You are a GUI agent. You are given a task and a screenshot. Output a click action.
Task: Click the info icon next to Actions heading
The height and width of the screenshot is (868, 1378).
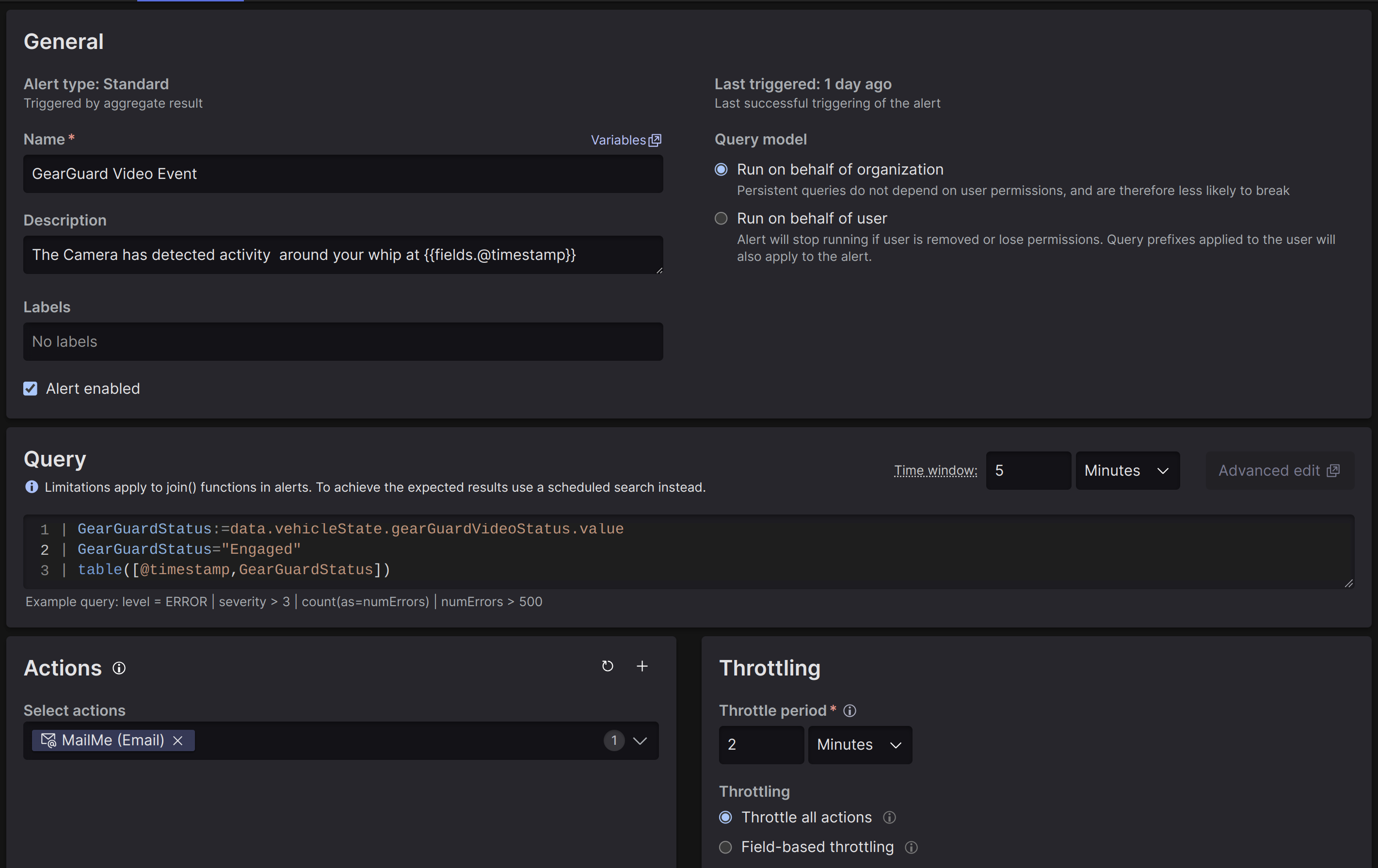click(119, 668)
